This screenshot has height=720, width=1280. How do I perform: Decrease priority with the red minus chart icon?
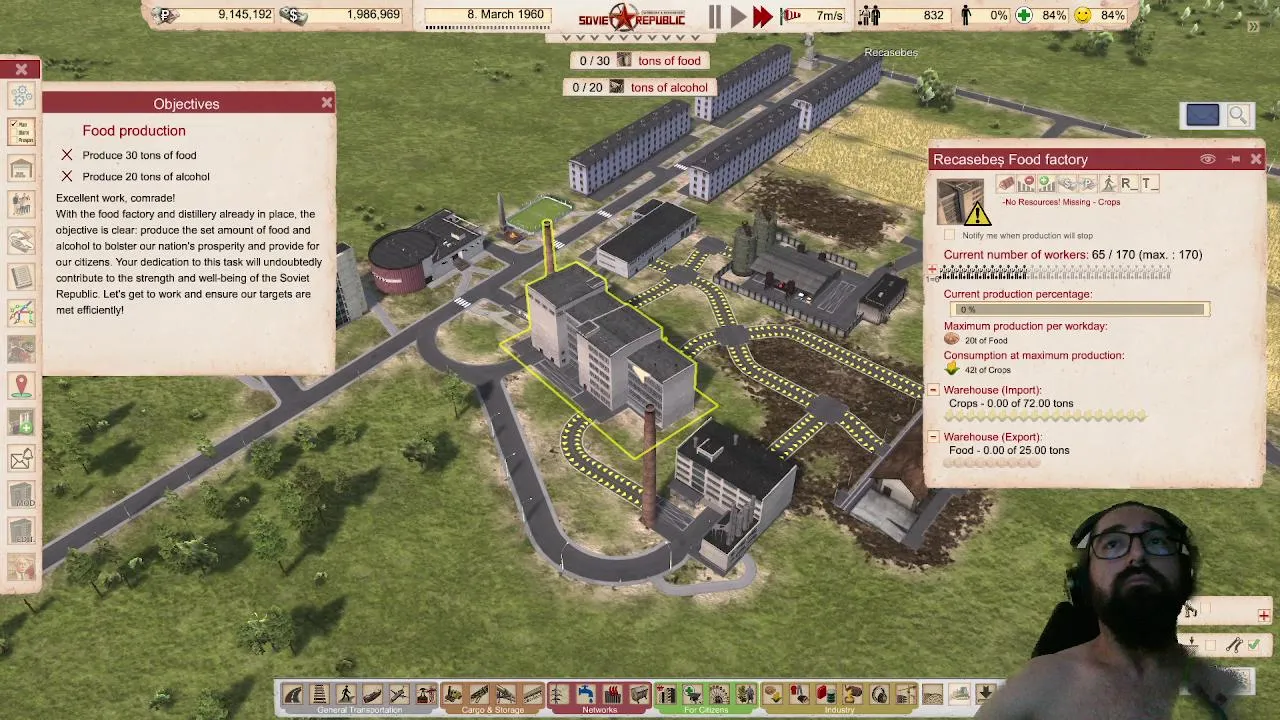(x=1026, y=183)
